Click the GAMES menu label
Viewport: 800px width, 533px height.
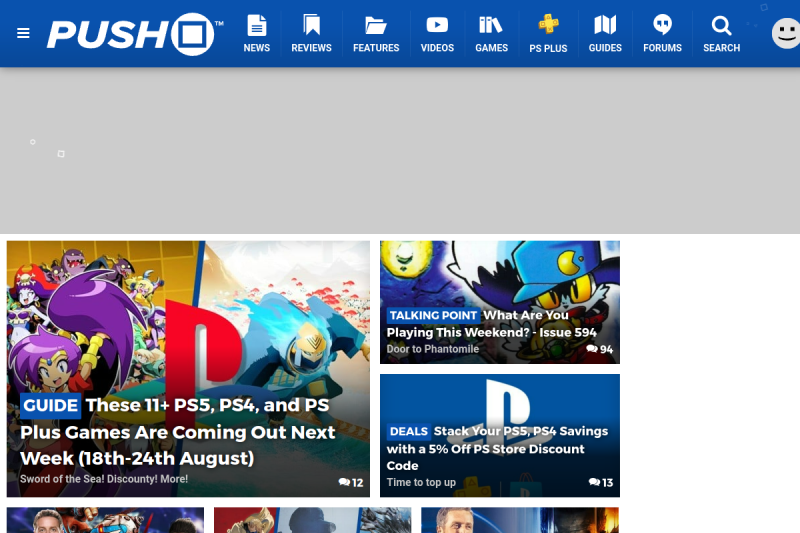pos(491,48)
